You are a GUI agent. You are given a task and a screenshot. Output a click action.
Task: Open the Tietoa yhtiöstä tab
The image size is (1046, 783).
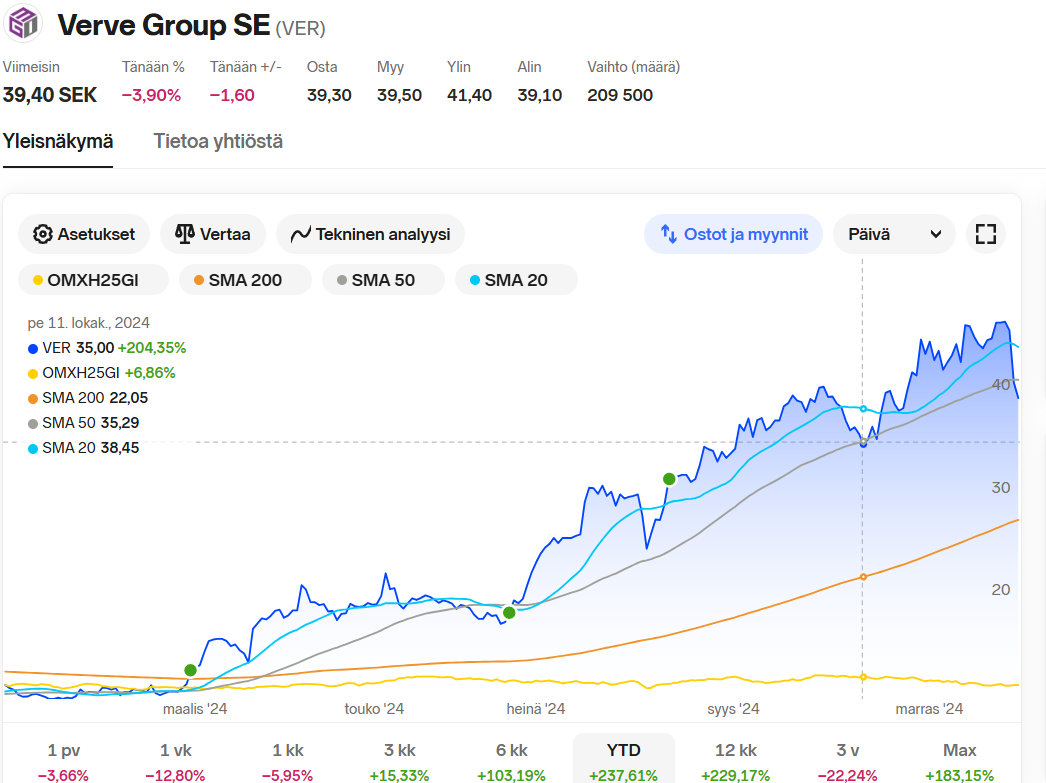click(x=218, y=141)
